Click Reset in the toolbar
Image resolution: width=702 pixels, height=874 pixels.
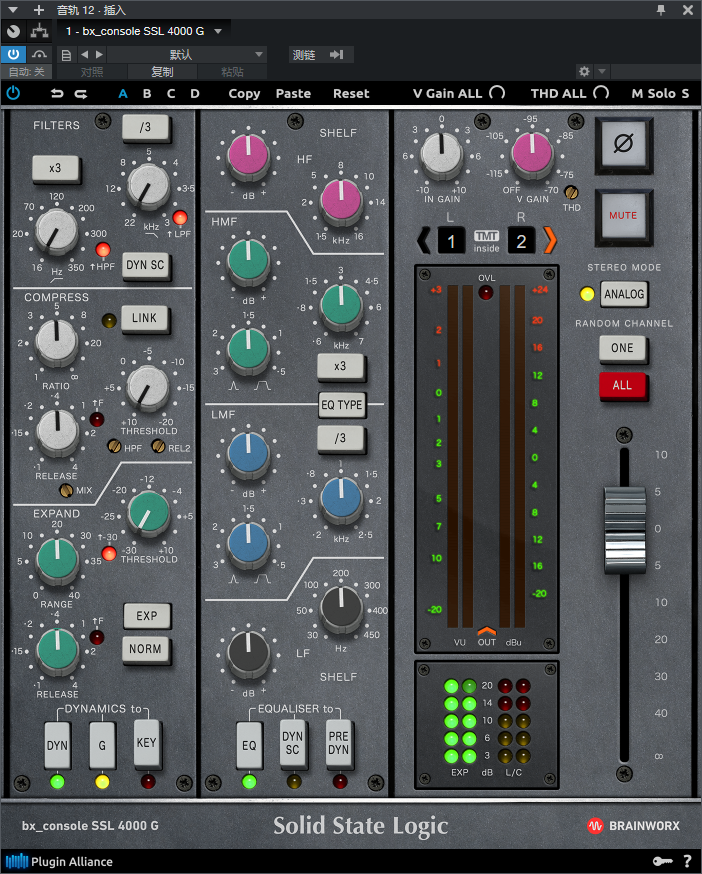[x=351, y=94]
